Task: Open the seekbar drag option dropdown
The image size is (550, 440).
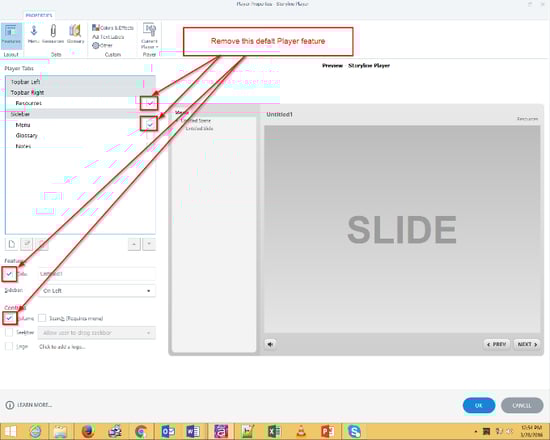Action: point(97,333)
